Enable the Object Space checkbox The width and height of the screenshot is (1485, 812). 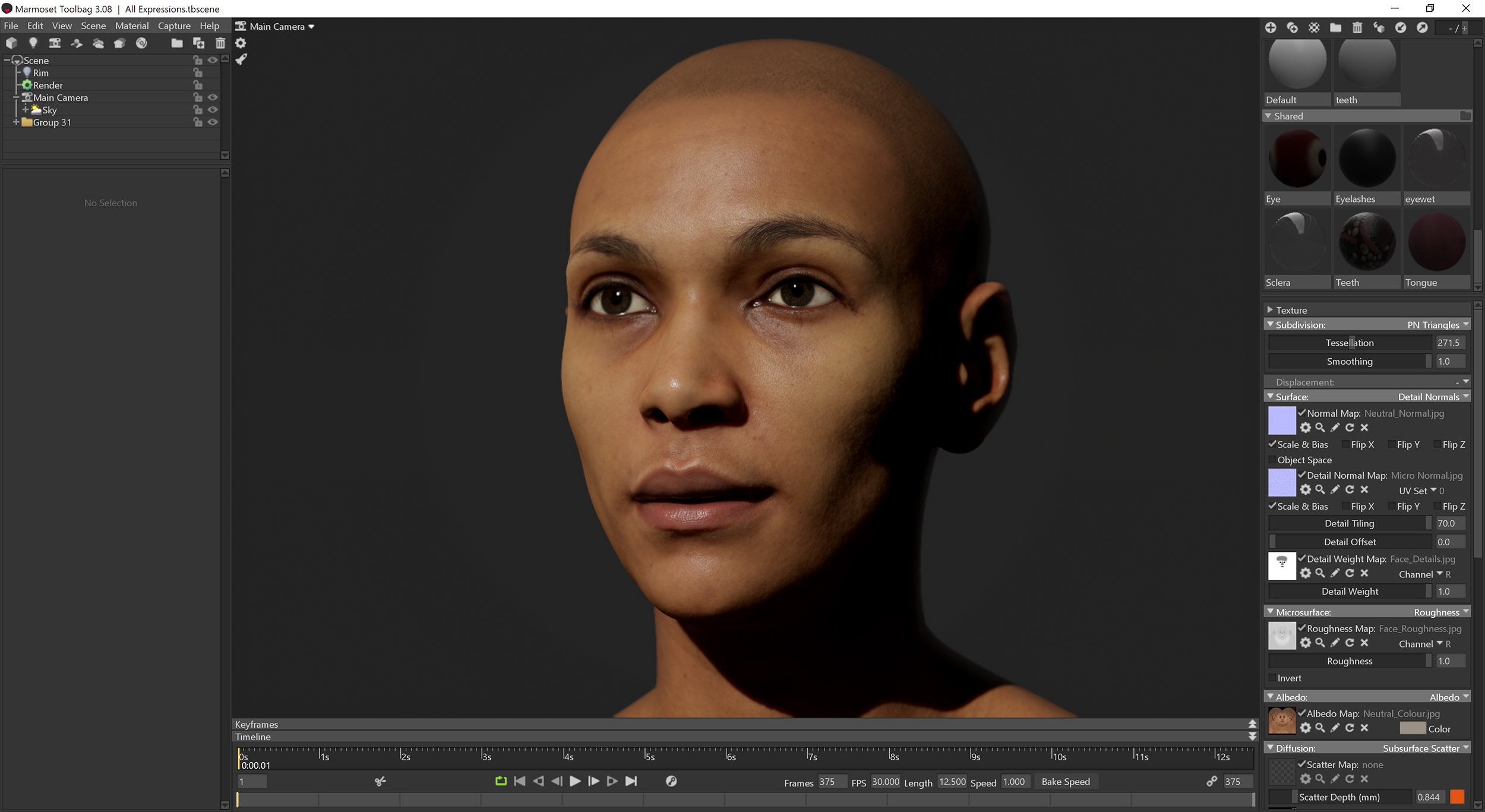pyautogui.click(x=1272, y=460)
